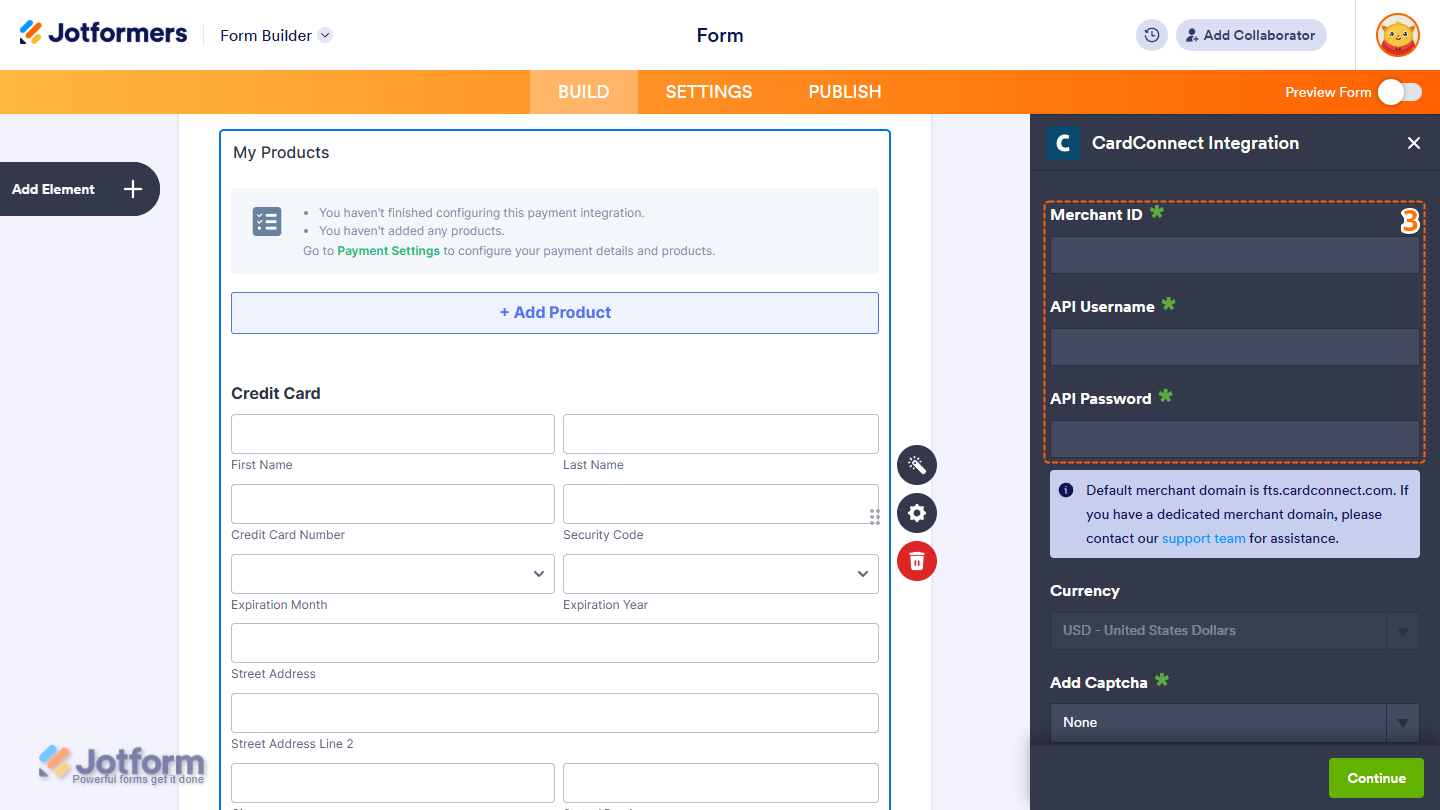Click the checklist icon in warning box
Image resolution: width=1440 pixels, height=810 pixels.
pyautogui.click(x=266, y=221)
